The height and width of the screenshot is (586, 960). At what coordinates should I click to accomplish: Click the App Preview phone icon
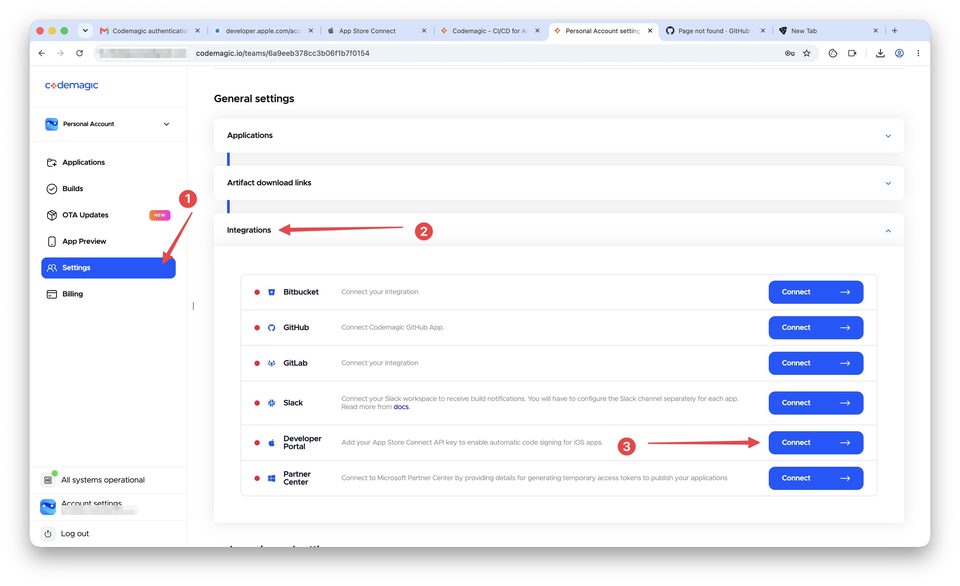coord(51,241)
